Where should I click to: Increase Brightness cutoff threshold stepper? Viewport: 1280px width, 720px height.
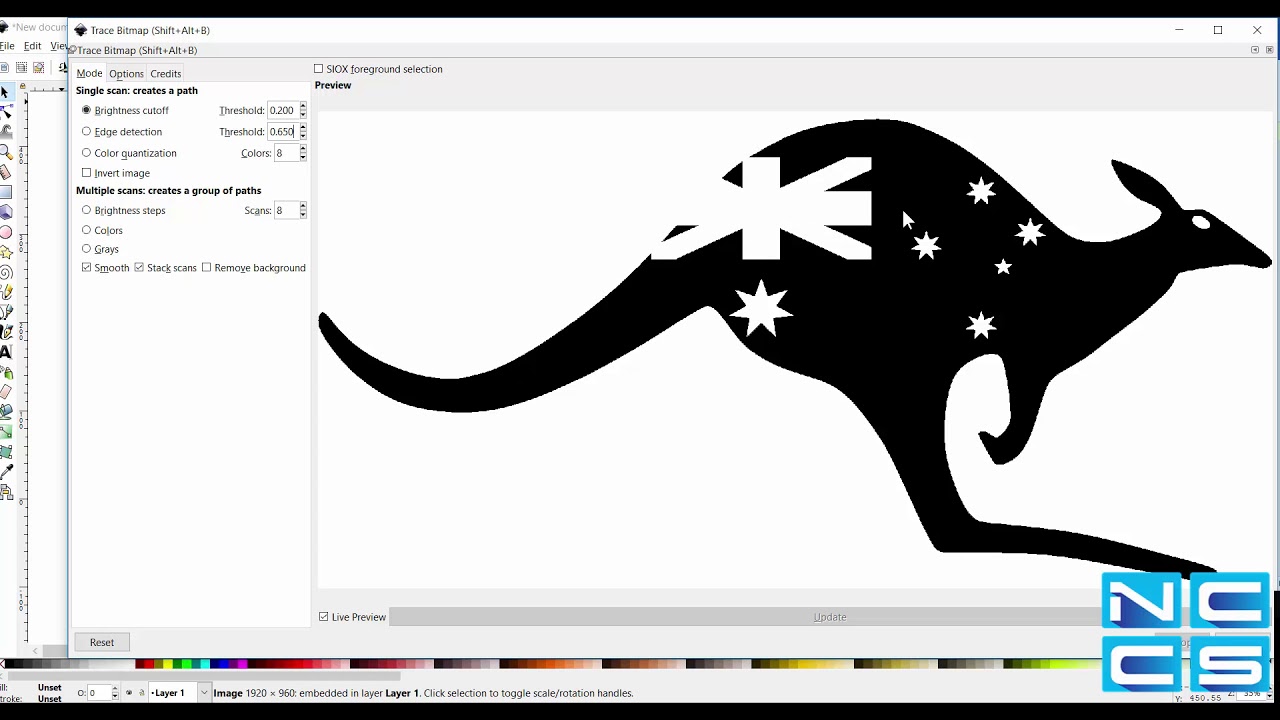coord(303,107)
